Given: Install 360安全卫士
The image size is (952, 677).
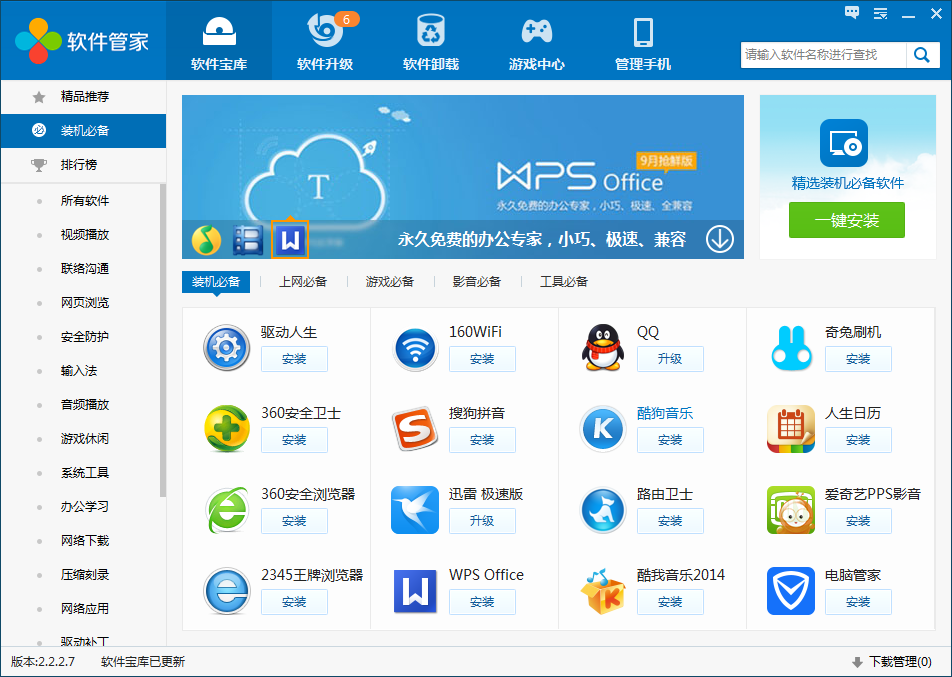Looking at the screenshot, I should point(294,440).
